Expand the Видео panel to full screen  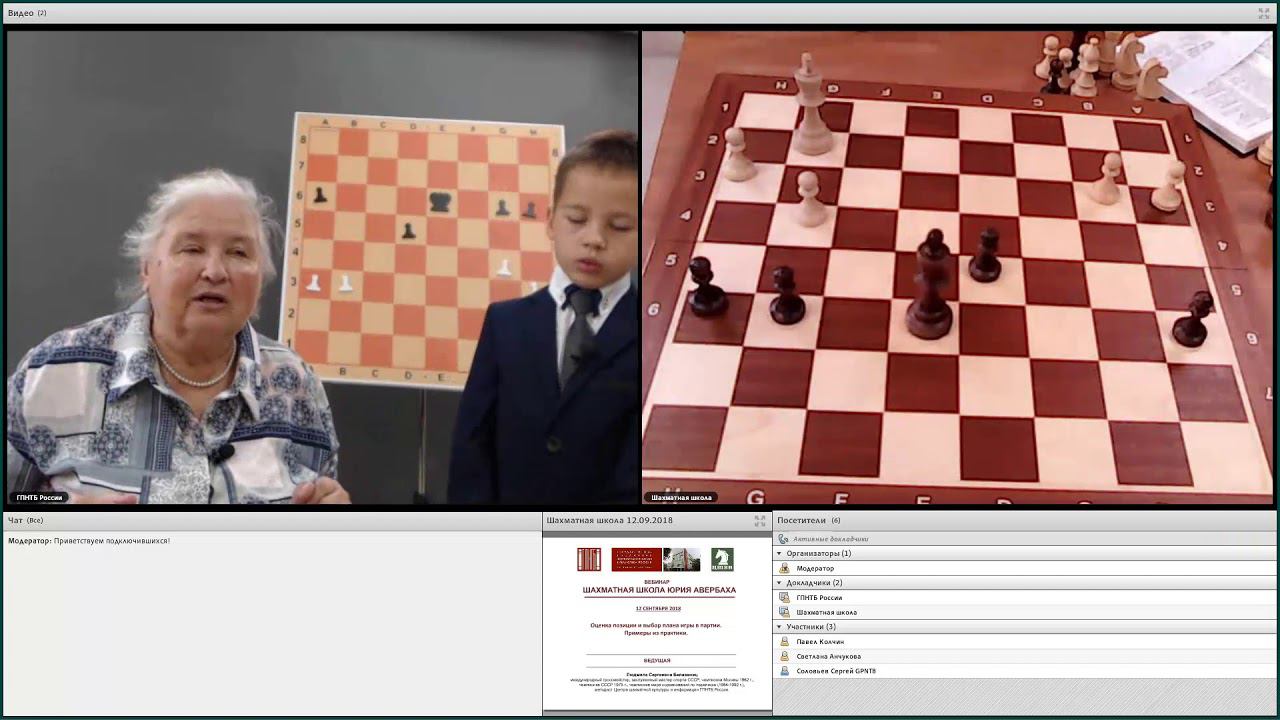point(1263,13)
